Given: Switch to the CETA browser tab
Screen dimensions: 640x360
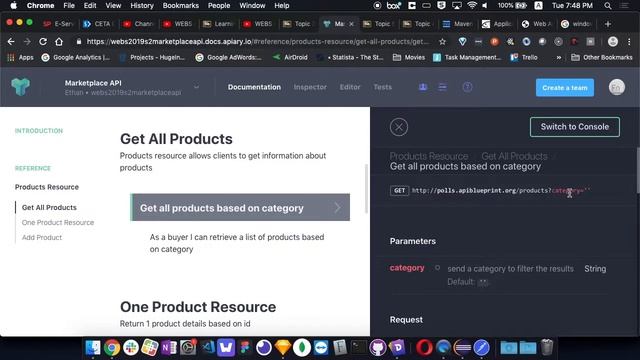Looking at the screenshot, I should 98,24.
